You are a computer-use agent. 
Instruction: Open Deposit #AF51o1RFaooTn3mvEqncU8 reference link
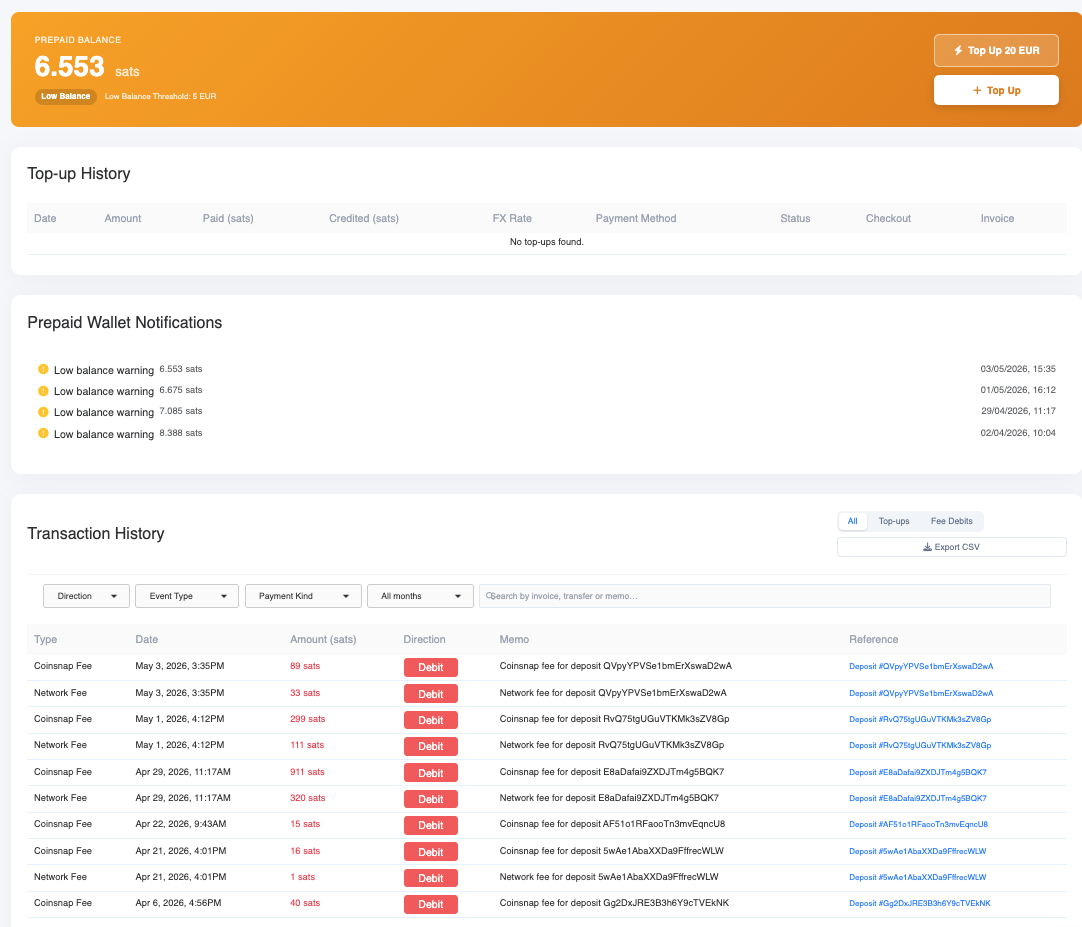pyautogui.click(x=918, y=824)
